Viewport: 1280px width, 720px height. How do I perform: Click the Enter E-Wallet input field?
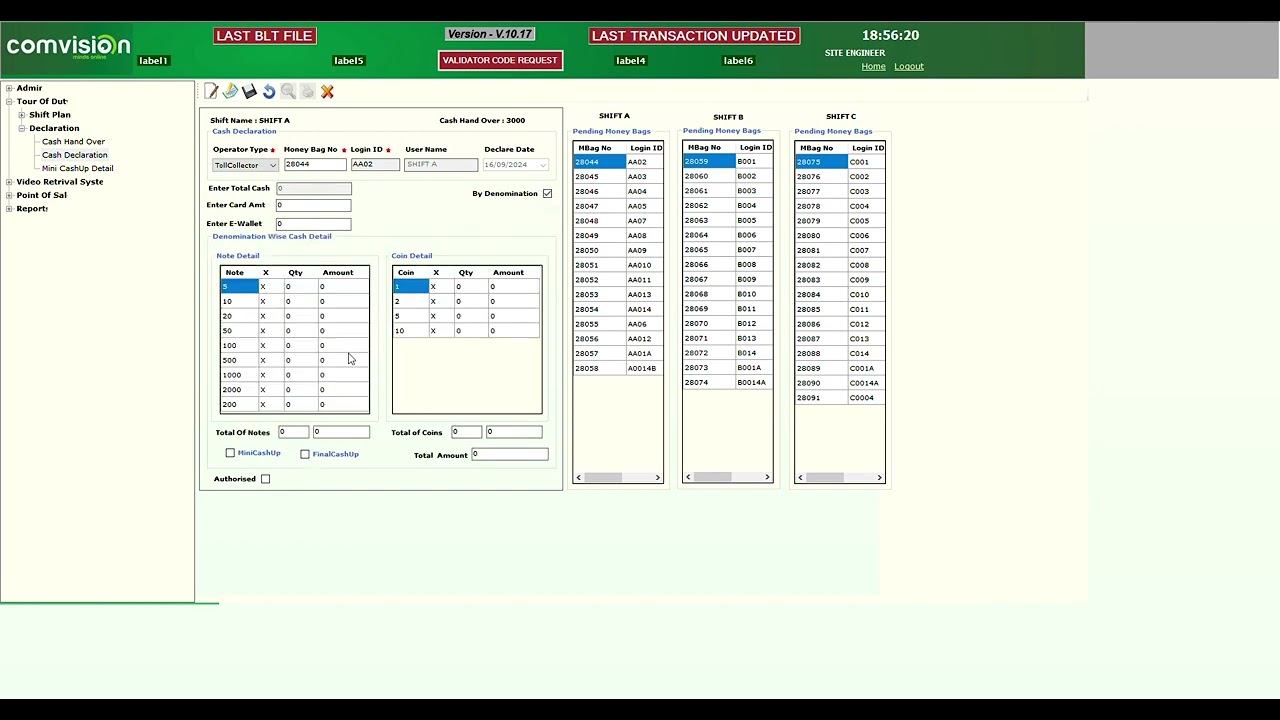313,224
